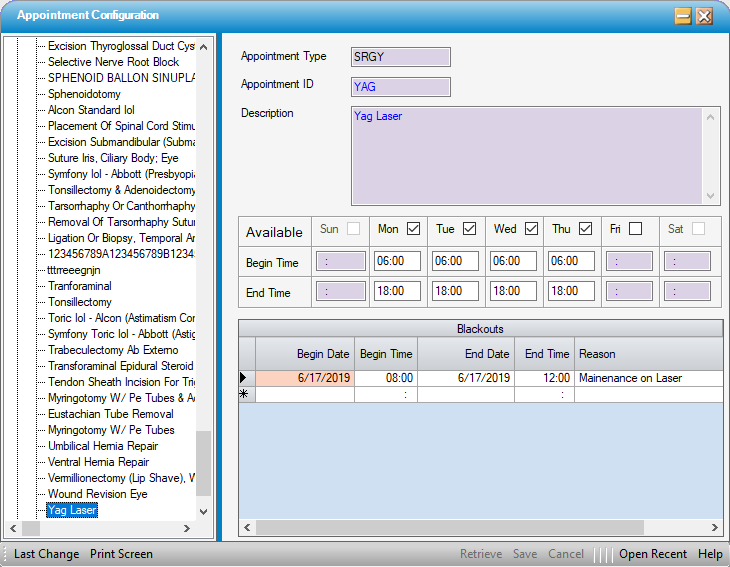Minimize the Appointment Configuration window
The image size is (730, 567).
pos(683,16)
